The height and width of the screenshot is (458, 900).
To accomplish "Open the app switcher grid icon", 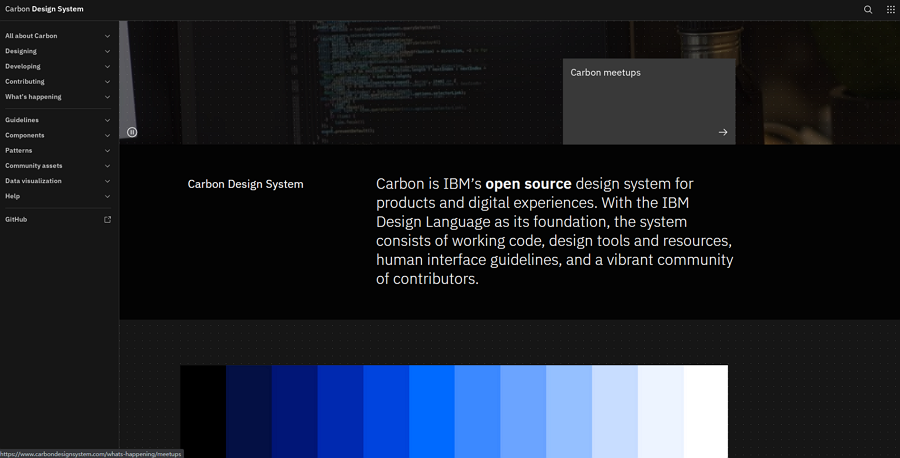I will pyautogui.click(x=890, y=9).
